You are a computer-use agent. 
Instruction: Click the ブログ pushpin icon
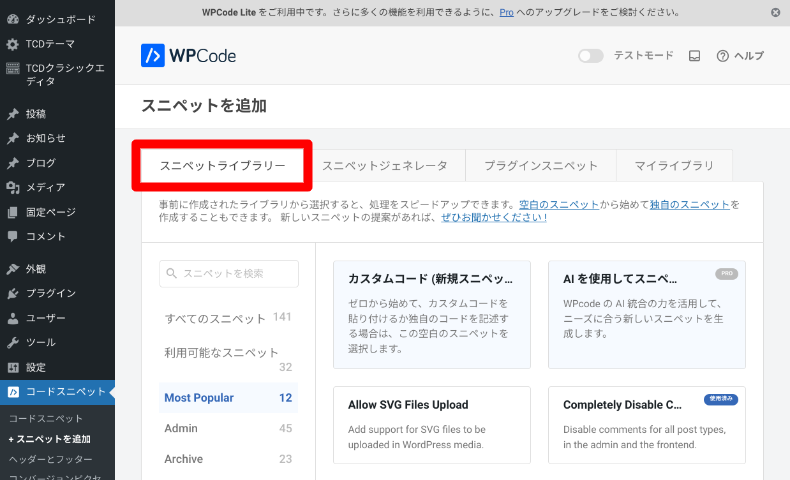click(x=13, y=163)
